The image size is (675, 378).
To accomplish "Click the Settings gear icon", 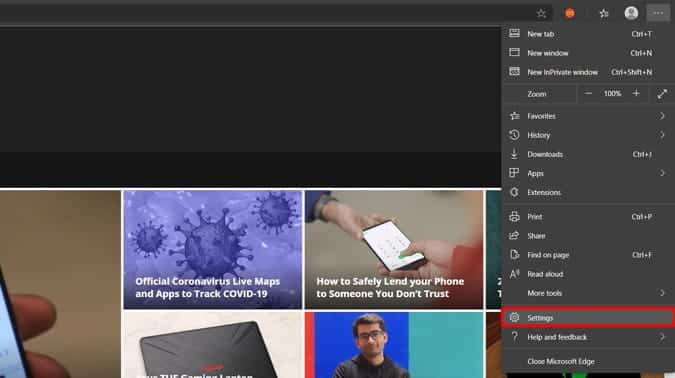I will click(x=514, y=317).
